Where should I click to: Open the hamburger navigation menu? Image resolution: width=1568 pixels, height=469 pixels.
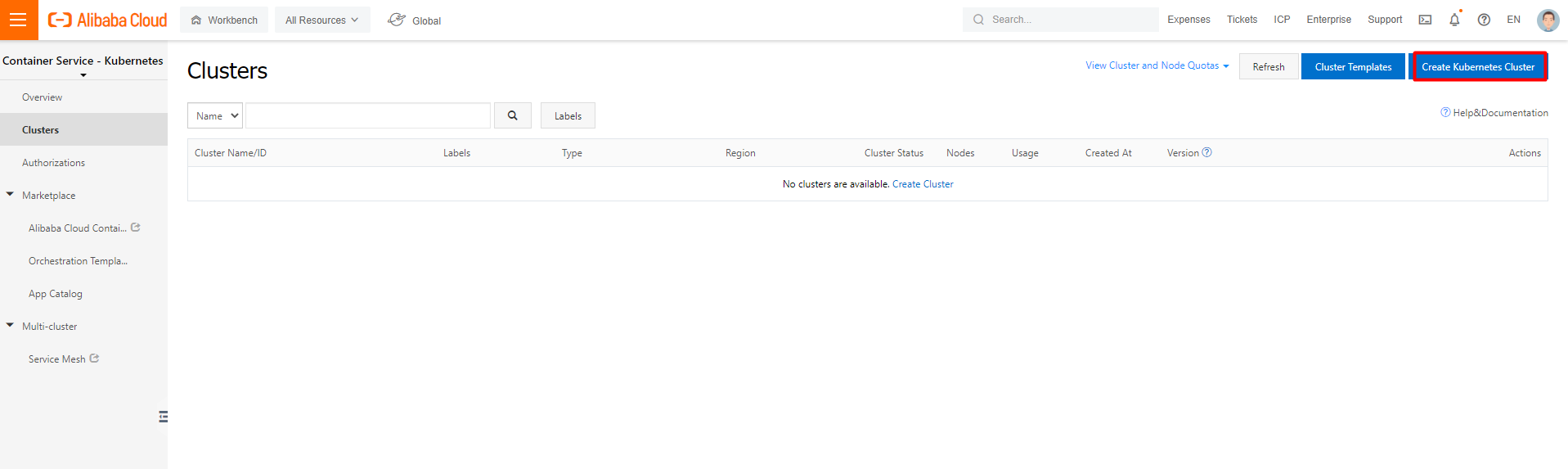click(x=18, y=20)
